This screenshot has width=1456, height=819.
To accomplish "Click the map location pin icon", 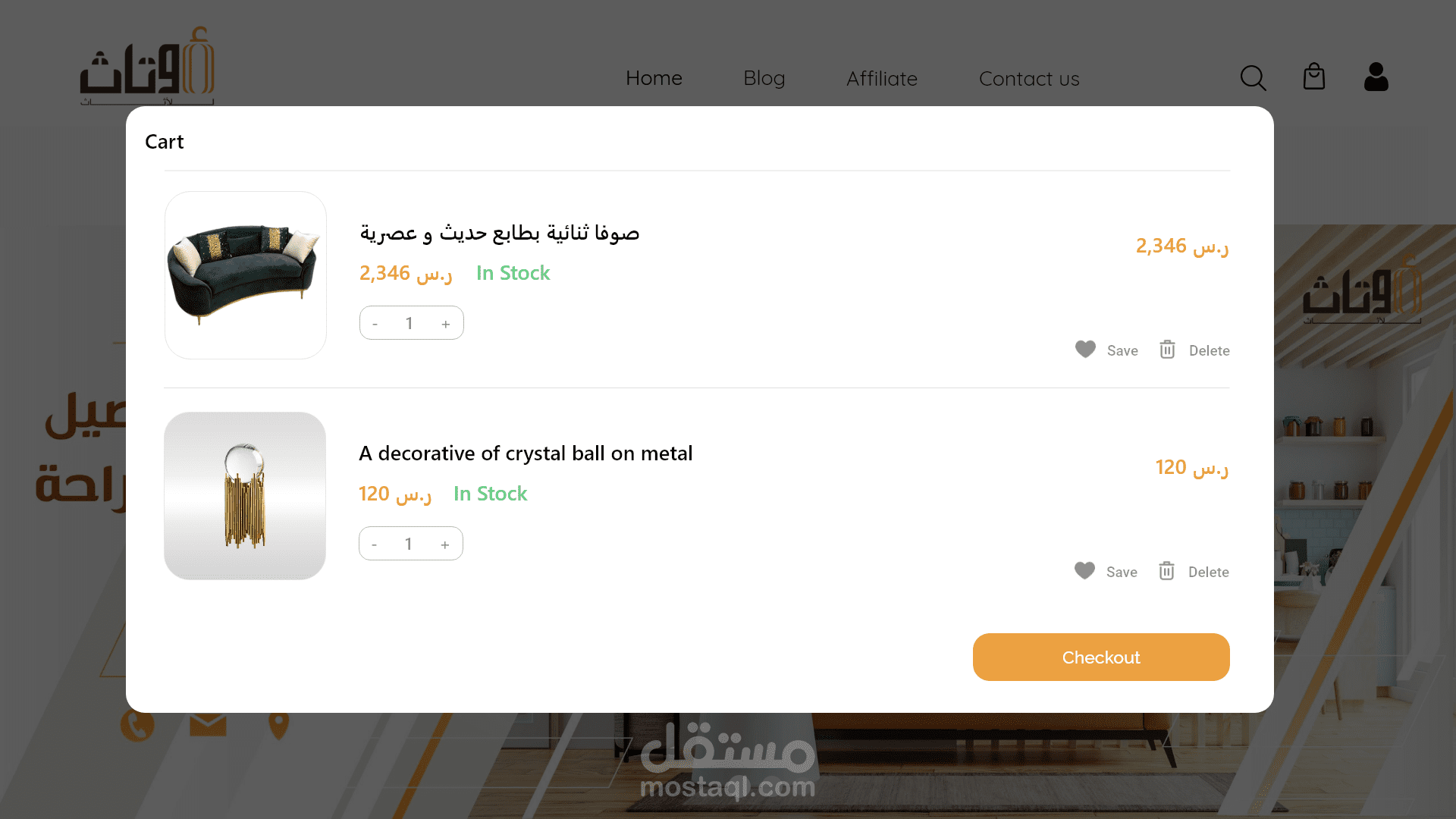I will click(x=278, y=726).
